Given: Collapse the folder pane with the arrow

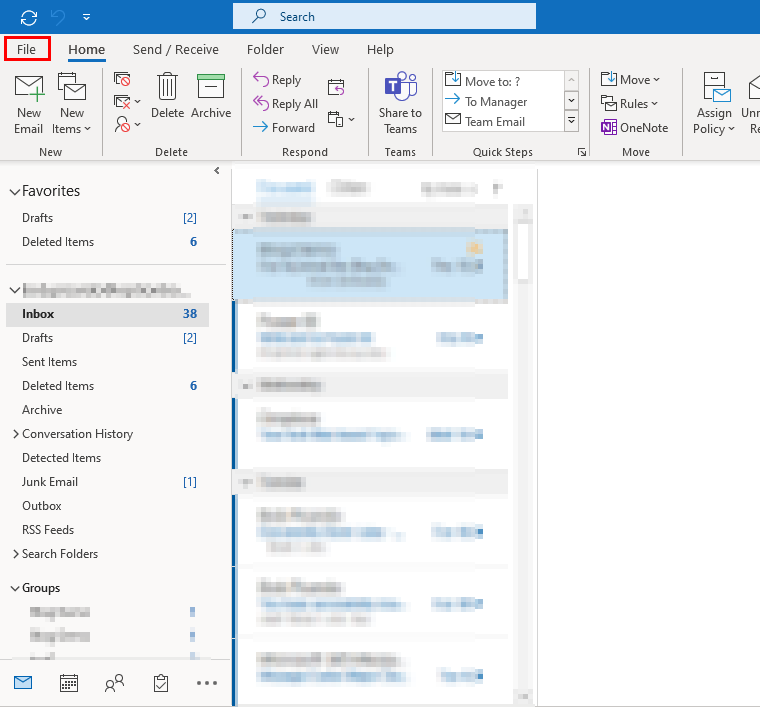Looking at the screenshot, I should 217,171.
